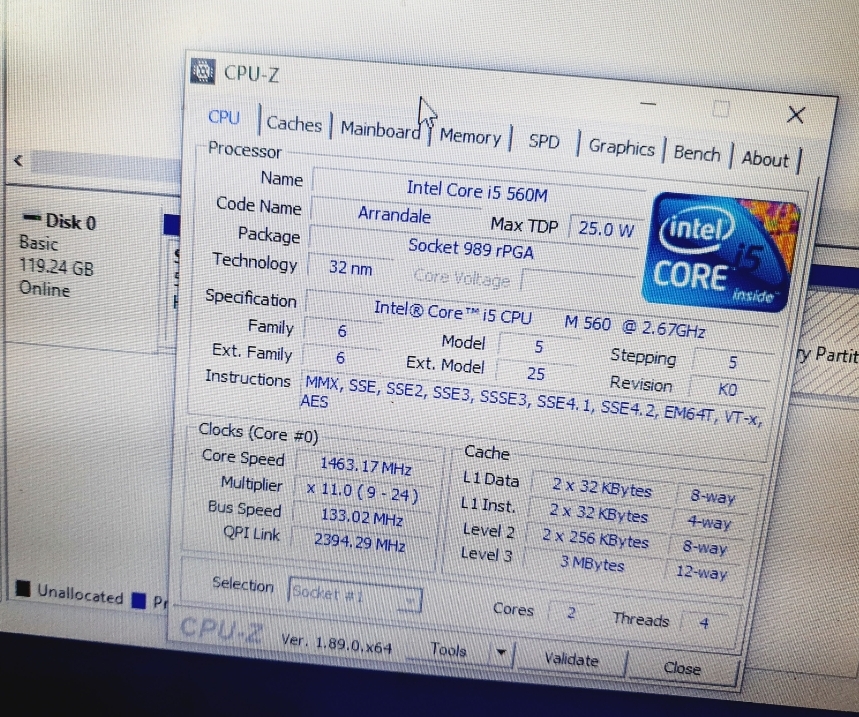Click the Tools button
The height and width of the screenshot is (717, 859).
pos(449,650)
